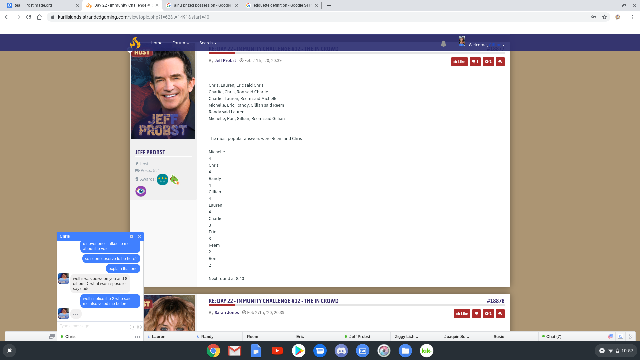
Task: Open the chat tab options (three dots)
Action: point(137,337)
